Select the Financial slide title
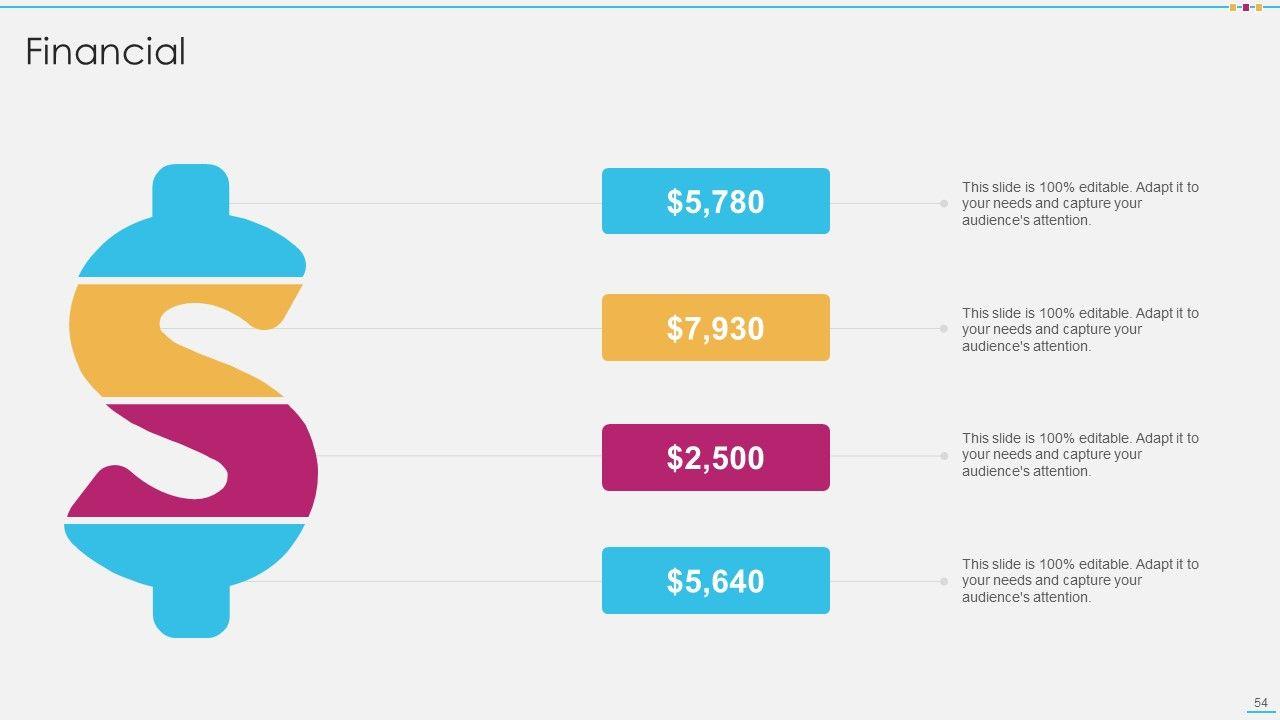Screen dimensions: 1280x720 (105, 52)
